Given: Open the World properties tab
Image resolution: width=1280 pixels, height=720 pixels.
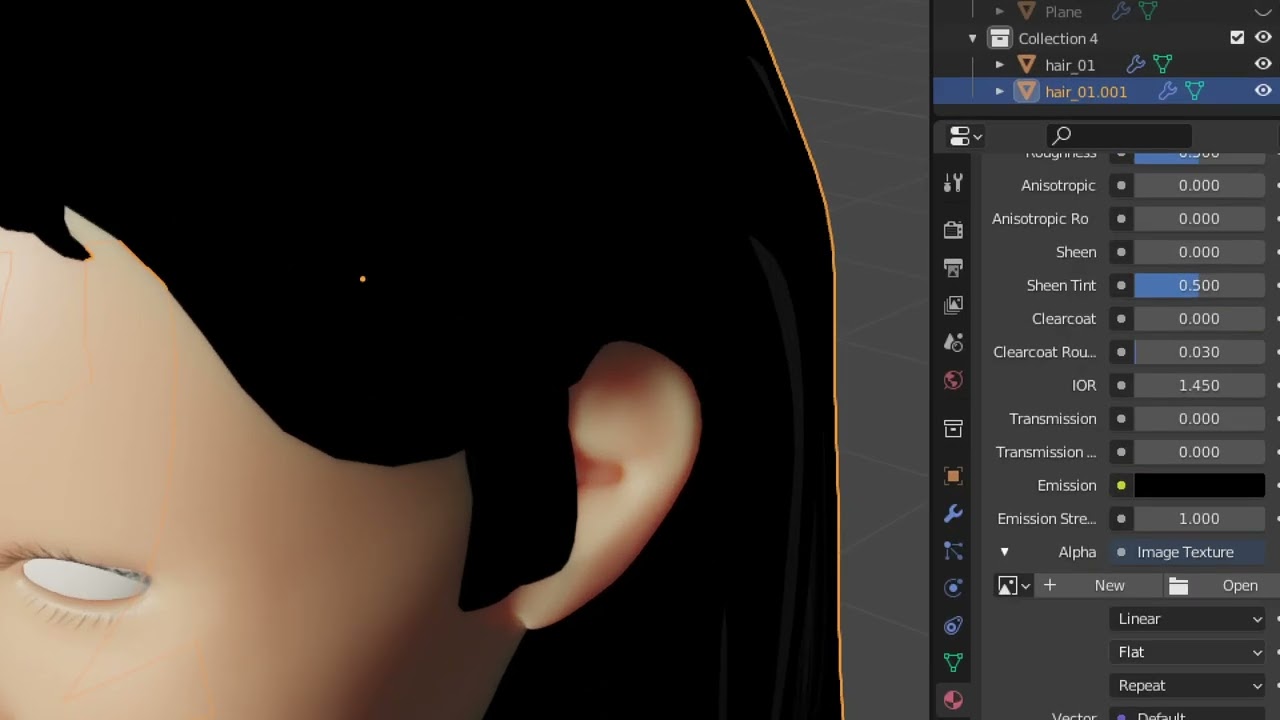Looking at the screenshot, I should (x=953, y=380).
